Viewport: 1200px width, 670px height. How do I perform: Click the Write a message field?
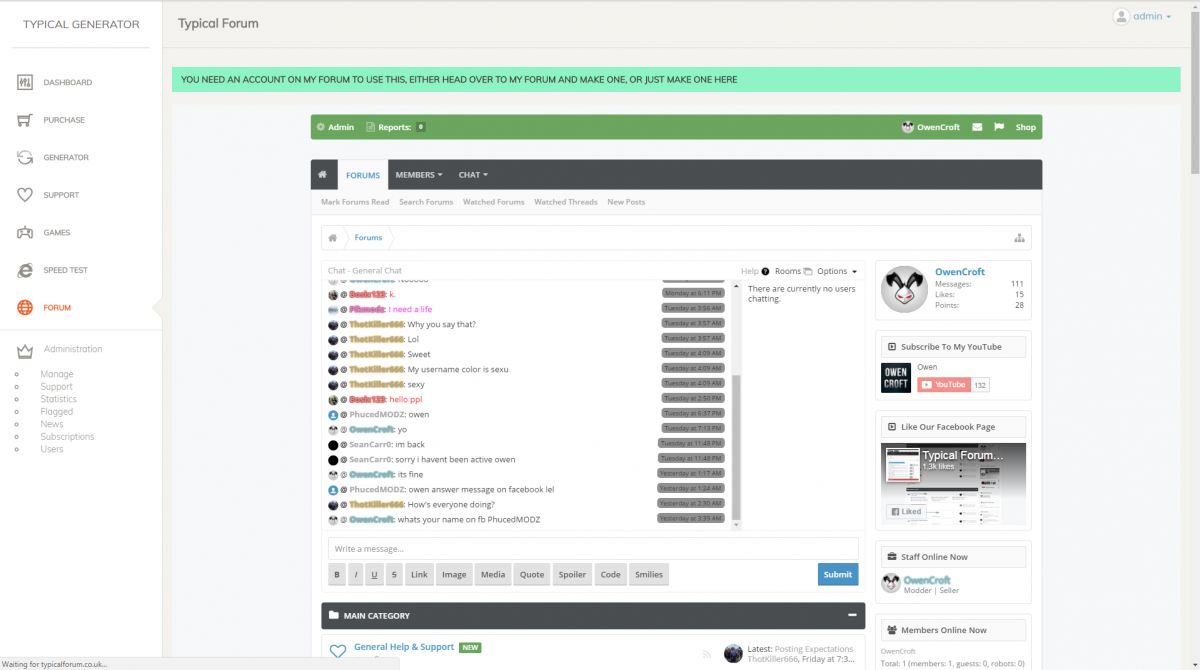click(592, 549)
